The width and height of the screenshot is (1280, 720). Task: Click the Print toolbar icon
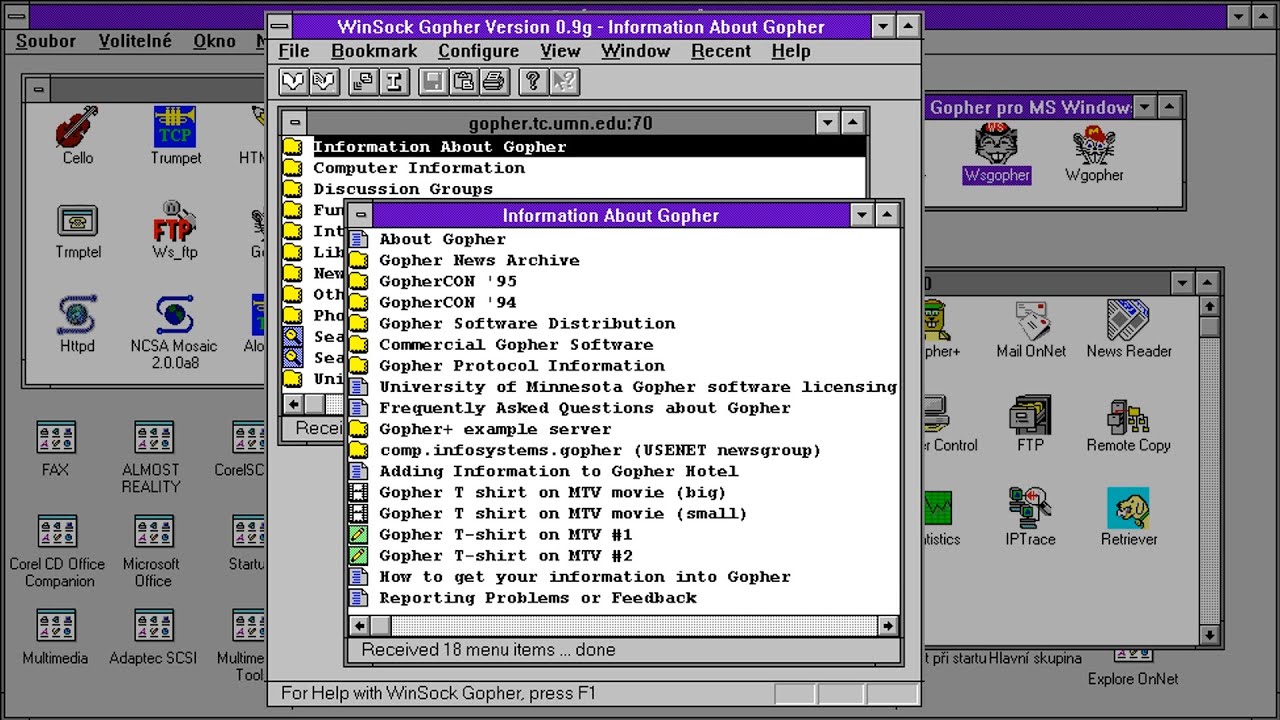(494, 81)
